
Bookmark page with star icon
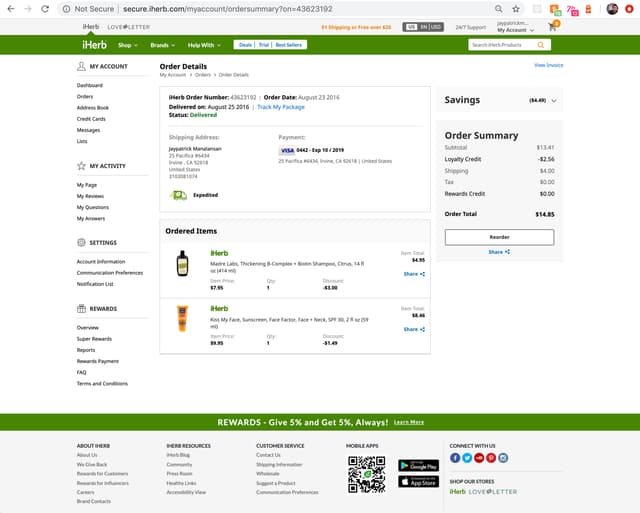click(x=516, y=9)
